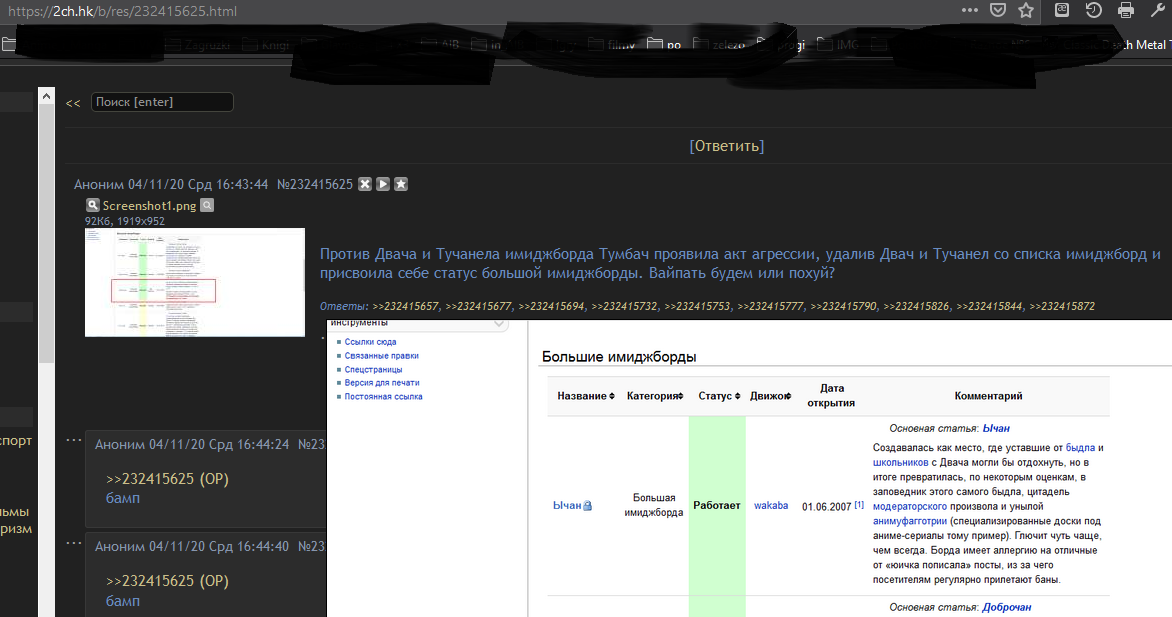Click the play icon beside post number
This screenshot has width=1172, height=617.
coord(383,184)
